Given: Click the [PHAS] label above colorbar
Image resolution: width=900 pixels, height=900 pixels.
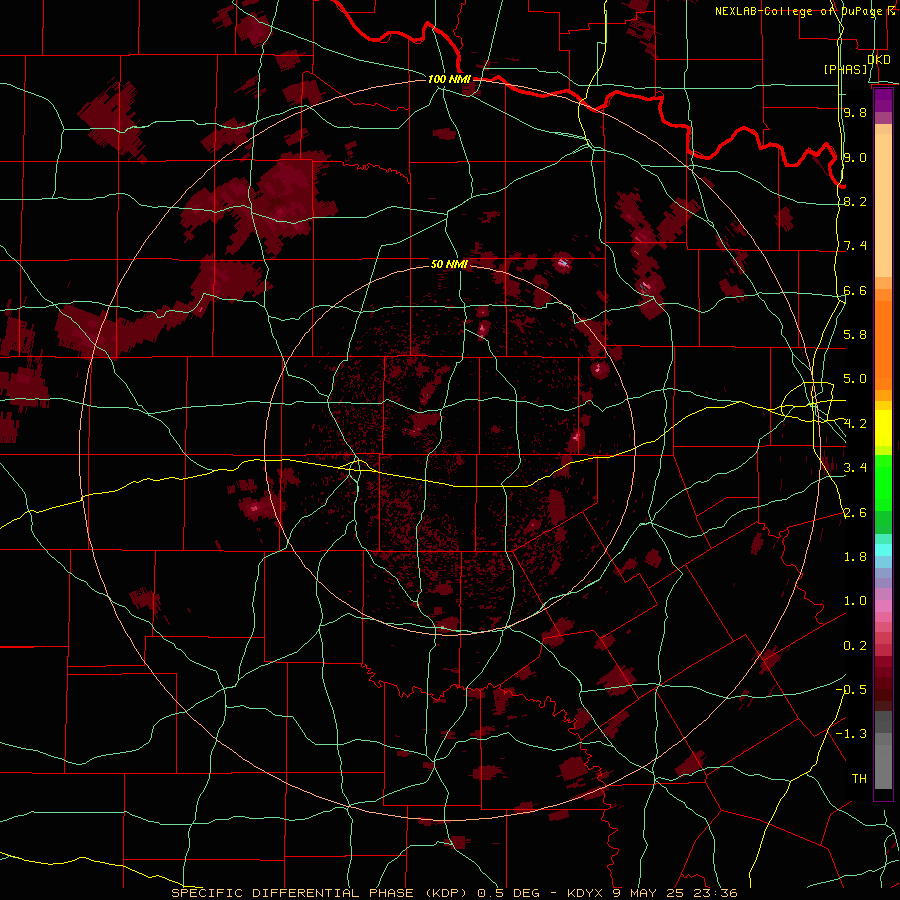Looking at the screenshot, I should 845,70.
